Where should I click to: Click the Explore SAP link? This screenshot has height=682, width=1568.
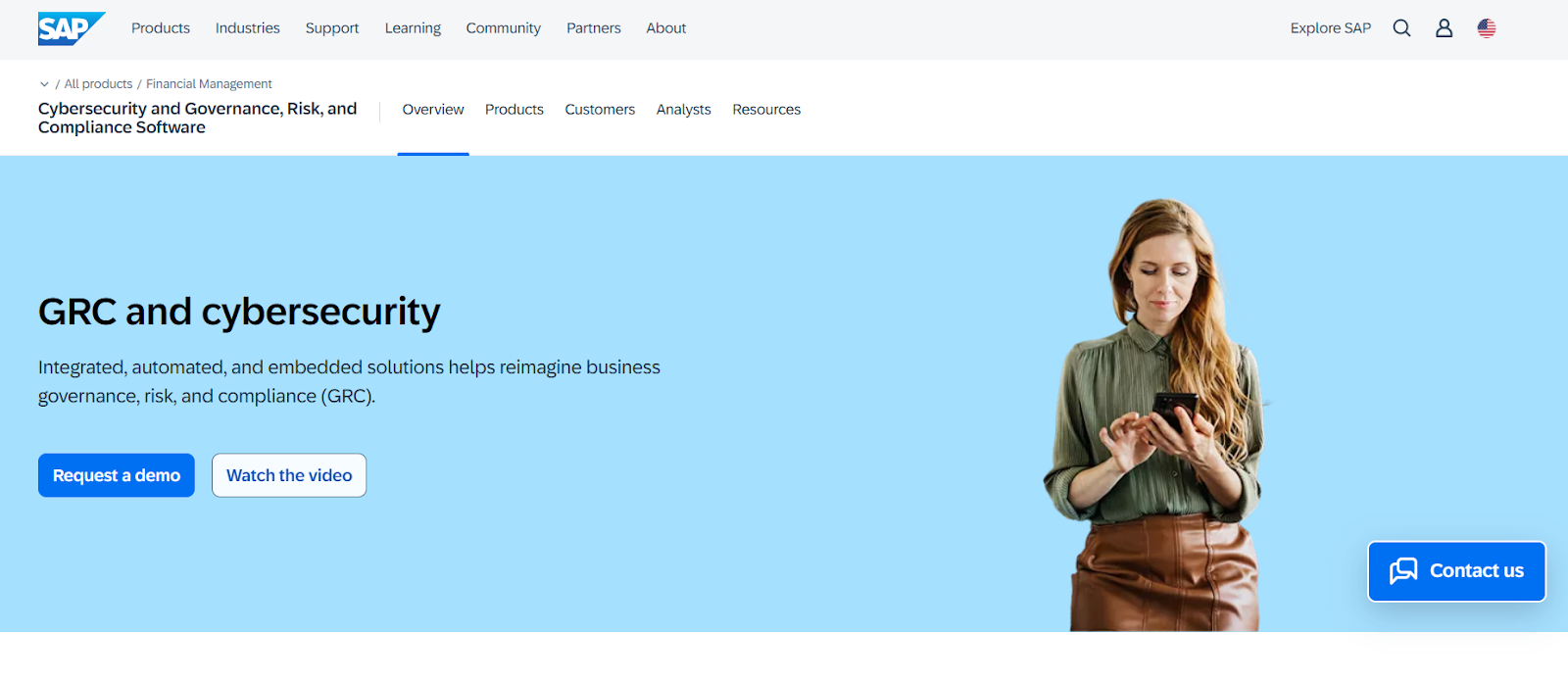coord(1330,28)
